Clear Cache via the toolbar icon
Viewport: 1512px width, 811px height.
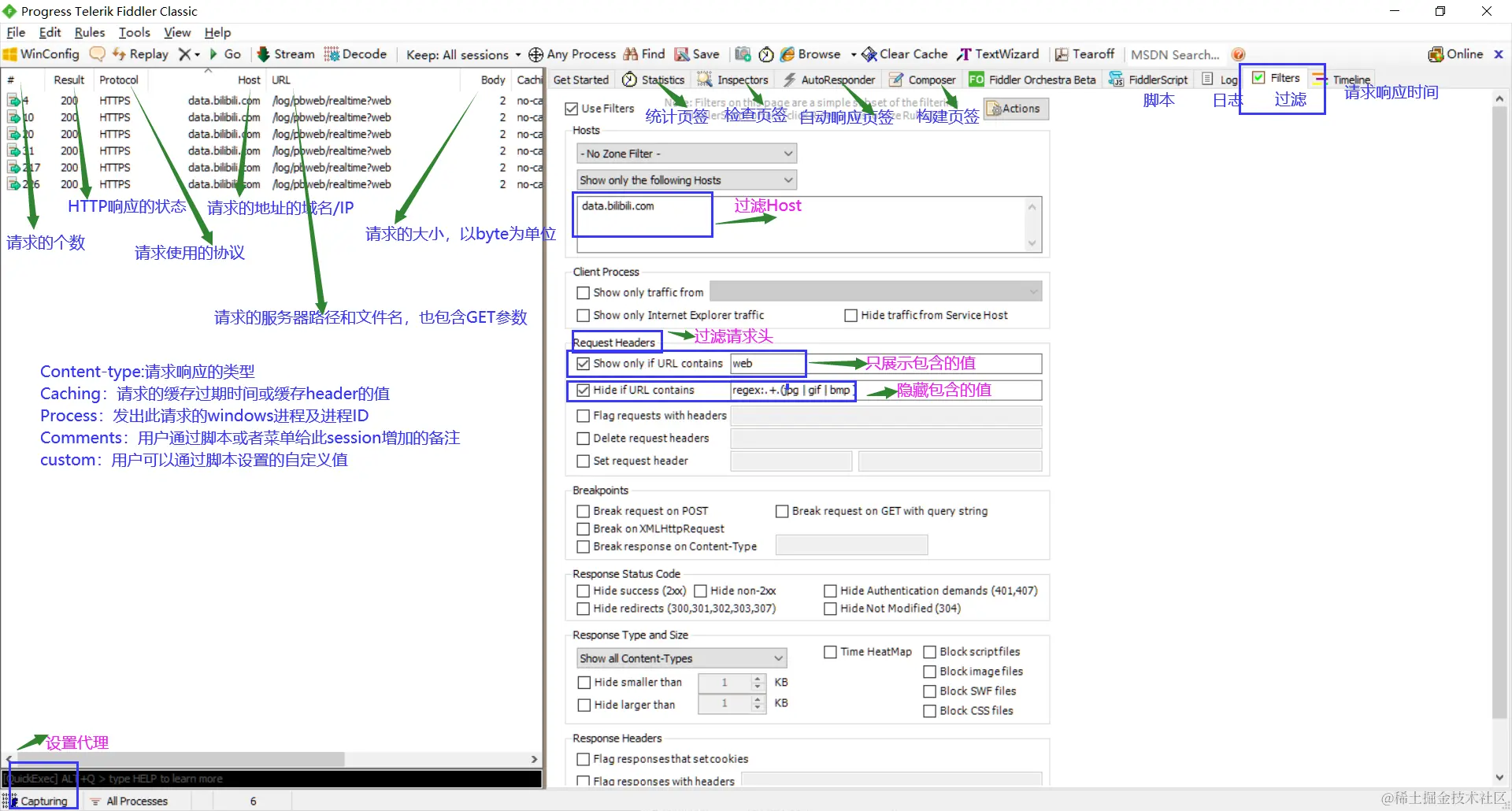click(x=869, y=54)
